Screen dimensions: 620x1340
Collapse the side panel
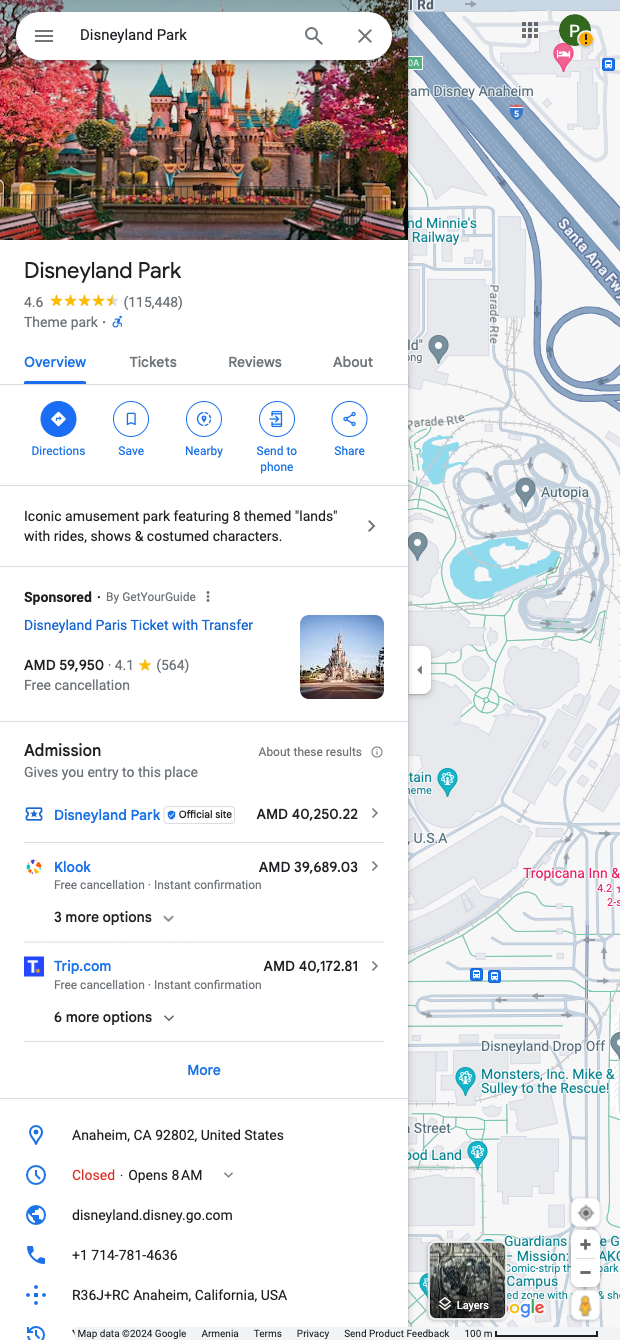click(x=419, y=670)
